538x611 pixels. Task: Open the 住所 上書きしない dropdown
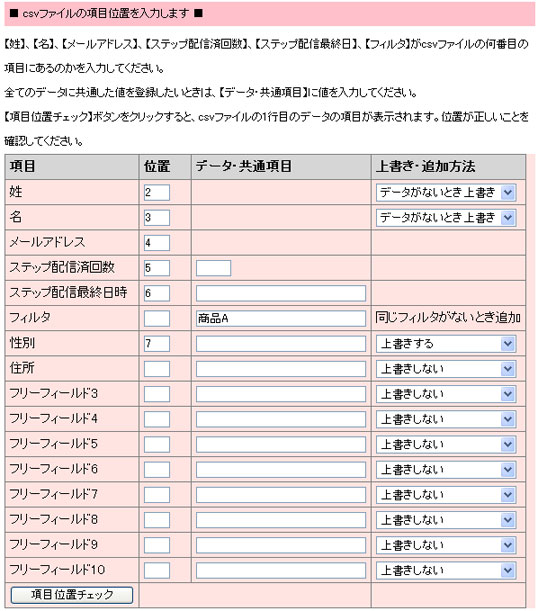[x=446, y=369]
